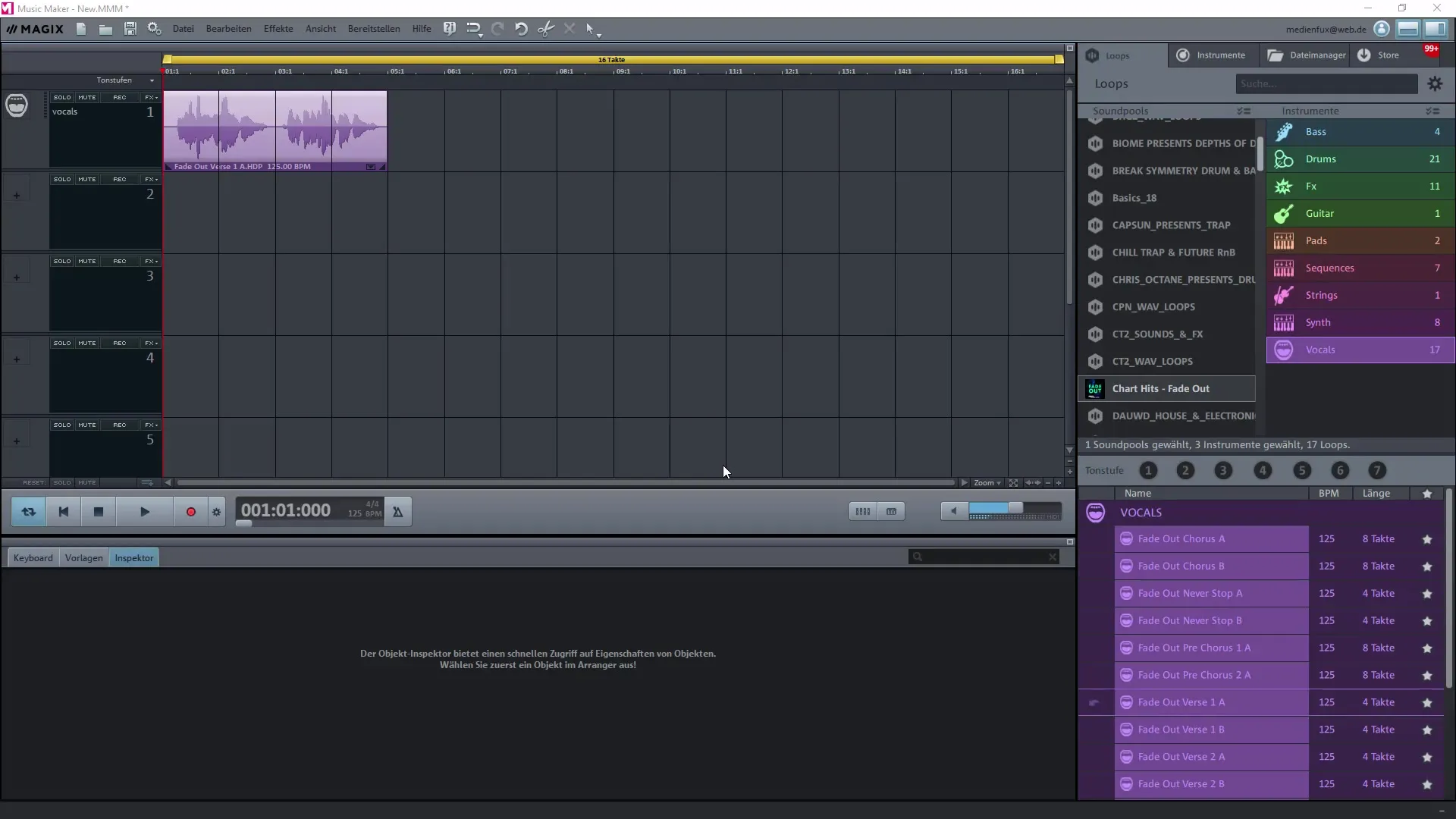Mute track 2

click(x=87, y=179)
